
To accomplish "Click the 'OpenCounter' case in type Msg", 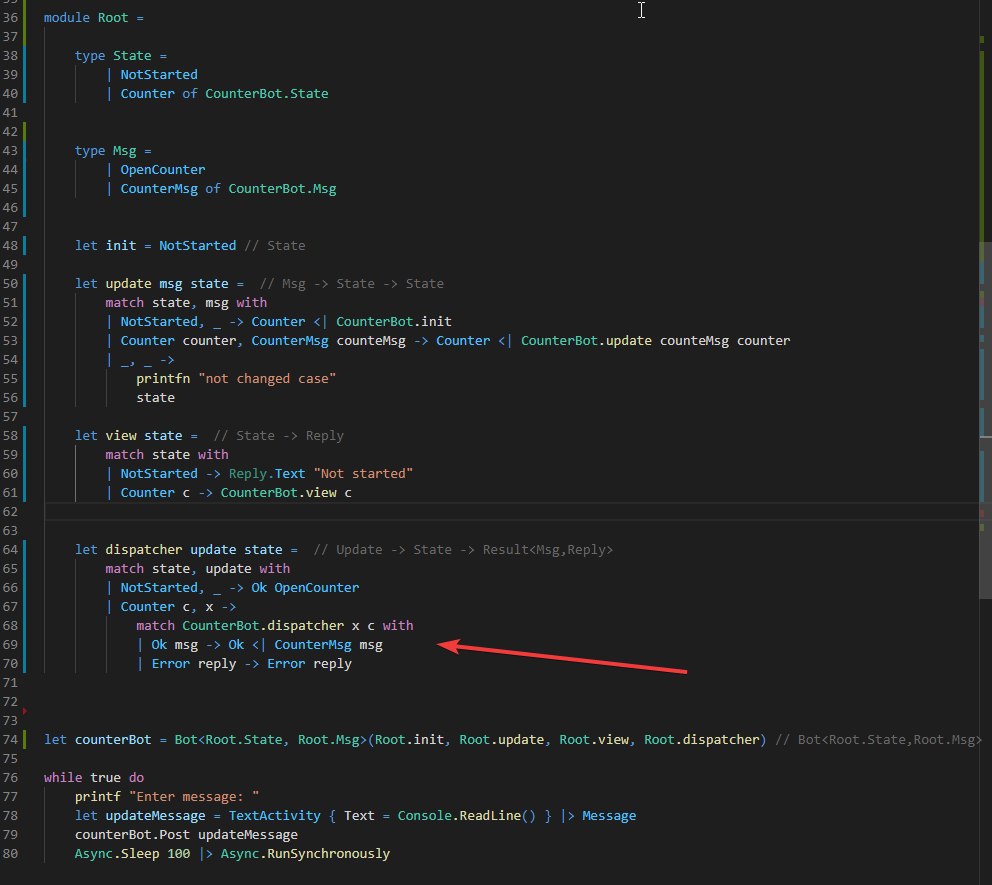I will click(x=162, y=170).
